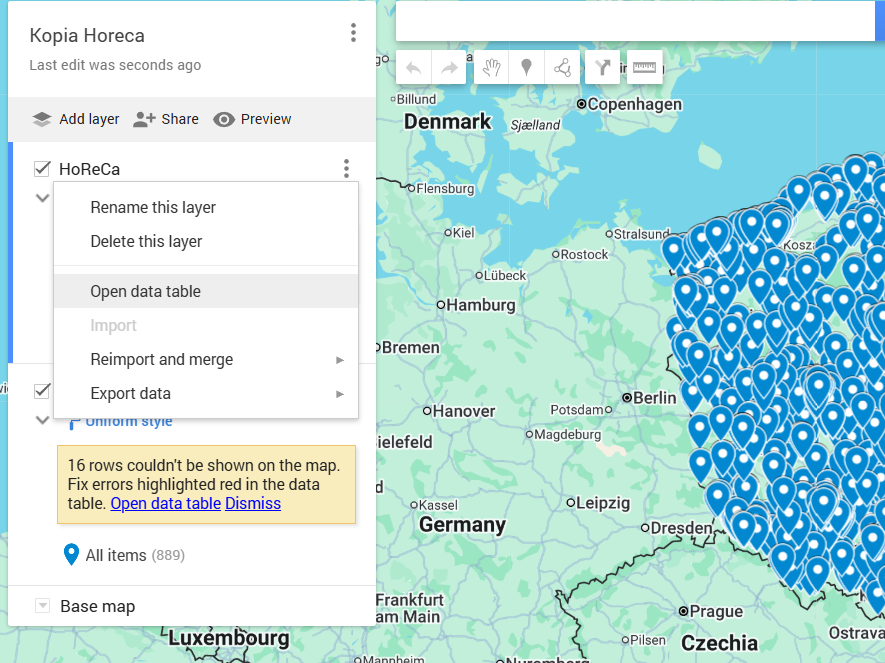Screen dimensions: 885x663
Task: Click the Share button
Action: click(166, 119)
